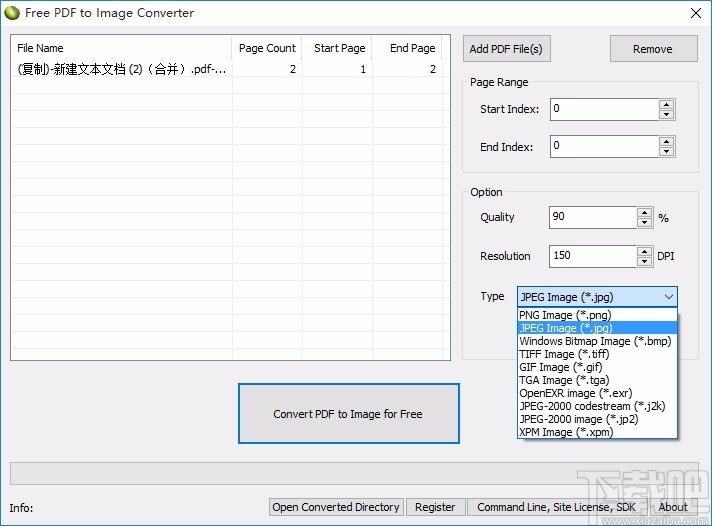Click the Start Page column header

(337, 48)
